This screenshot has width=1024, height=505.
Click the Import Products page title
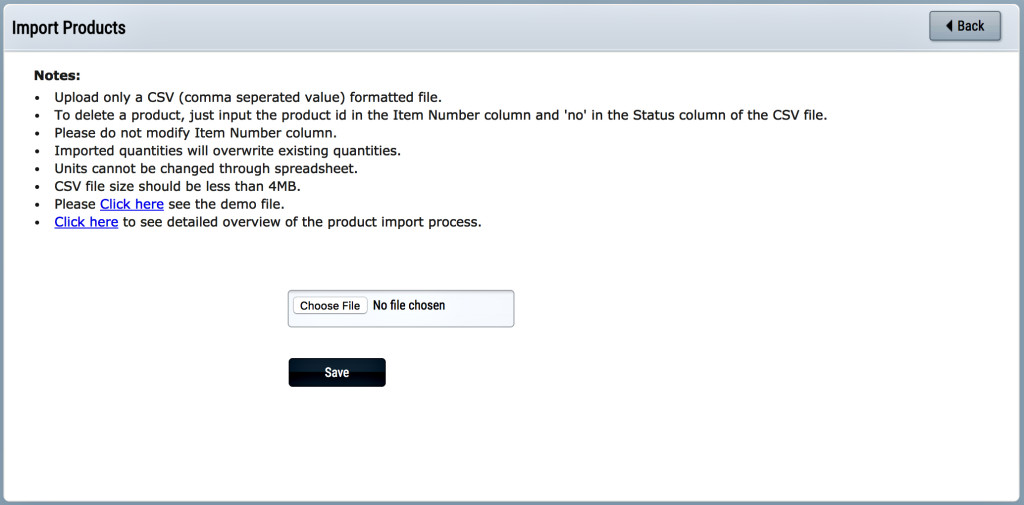coord(69,28)
